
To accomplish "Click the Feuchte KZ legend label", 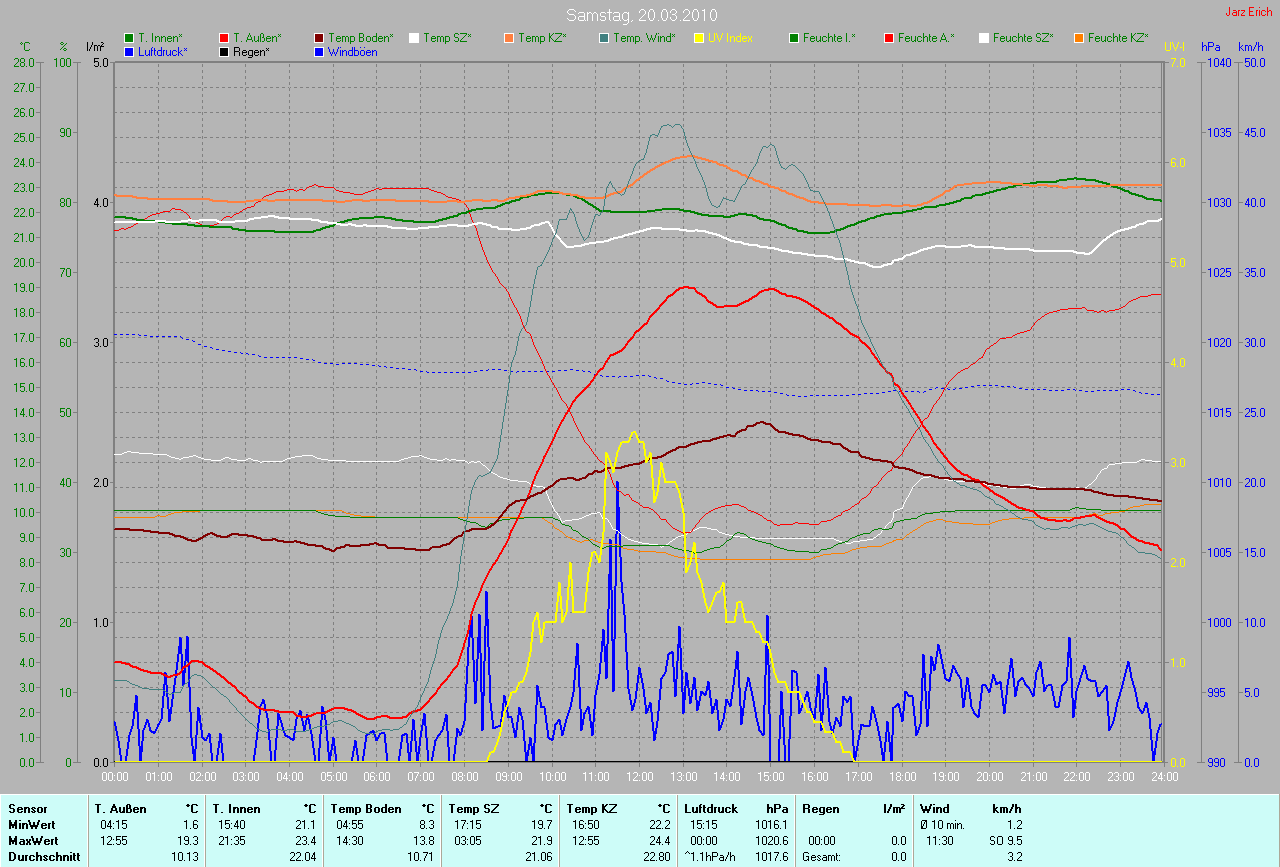I will [1118, 38].
